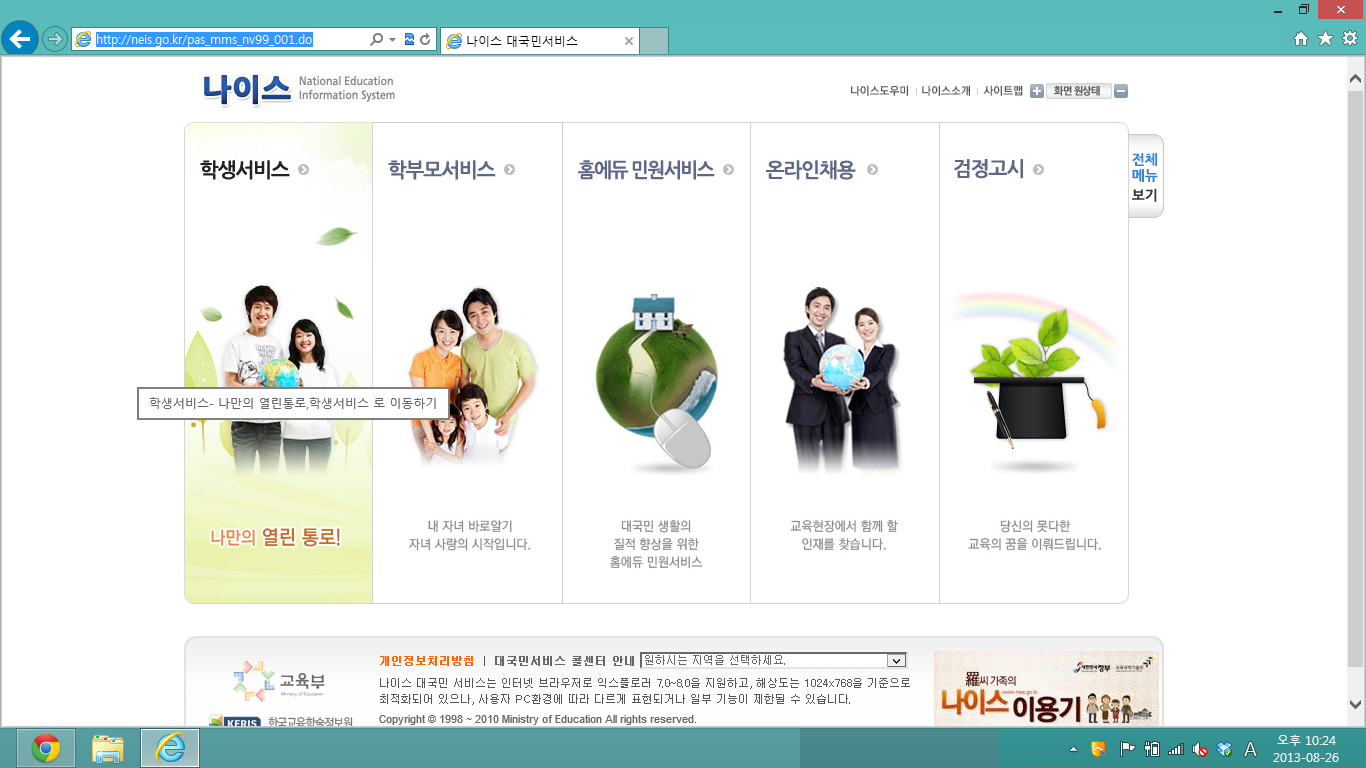Screen dimensions: 1366x768
Task: Click the arrow icon beside 학생서비스
Action: tap(303, 170)
